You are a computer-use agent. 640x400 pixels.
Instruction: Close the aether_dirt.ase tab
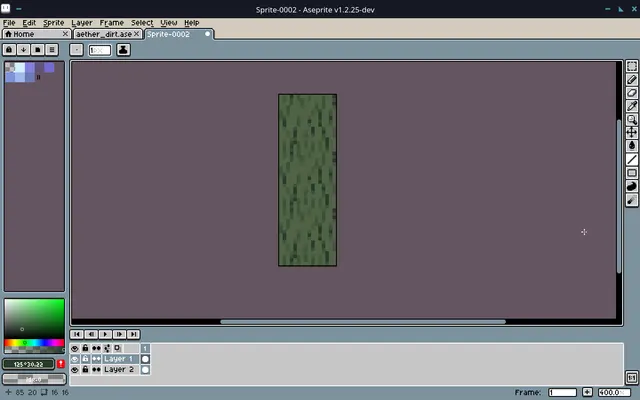(137, 34)
